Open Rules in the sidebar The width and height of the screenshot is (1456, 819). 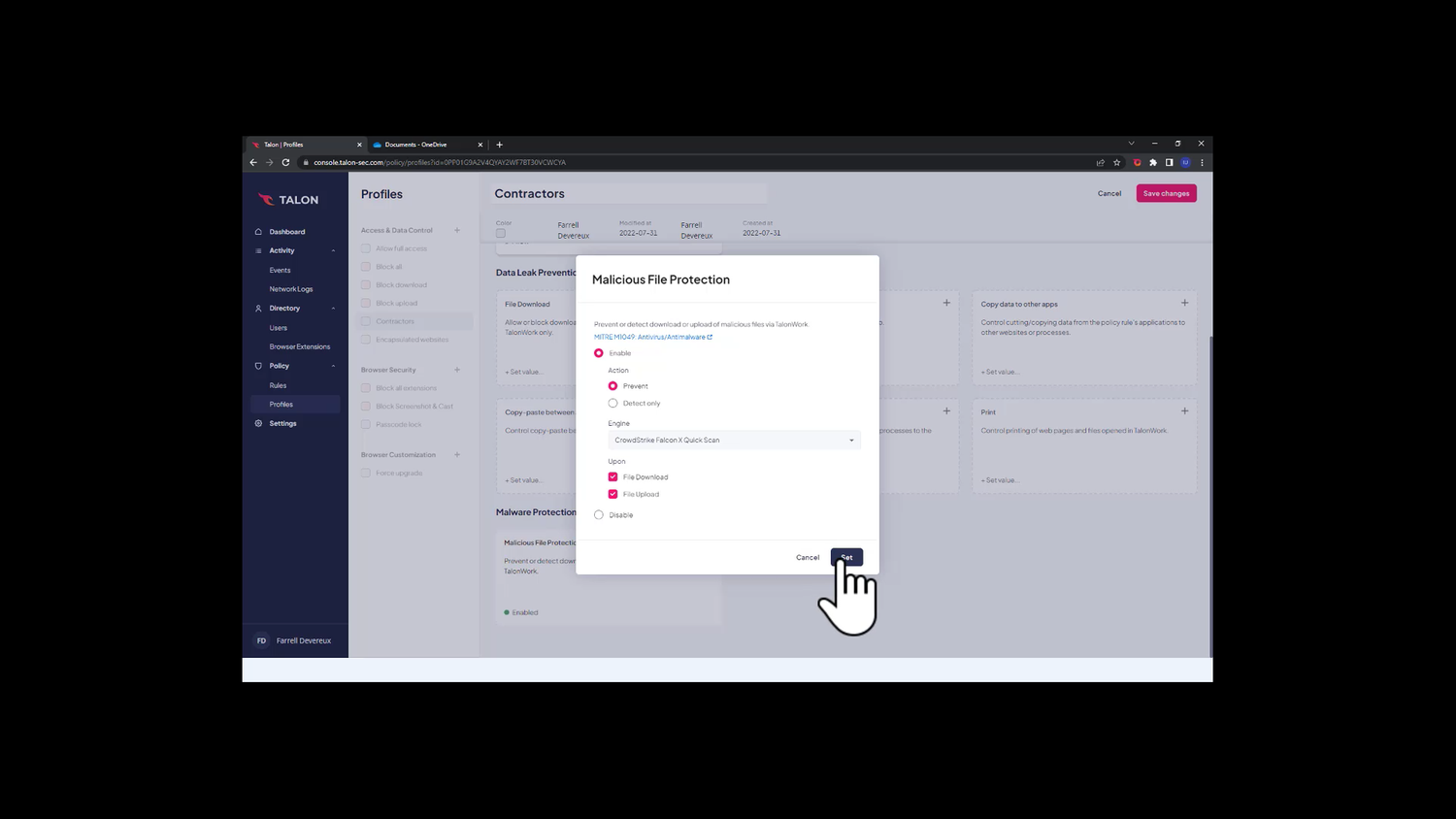click(x=278, y=385)
